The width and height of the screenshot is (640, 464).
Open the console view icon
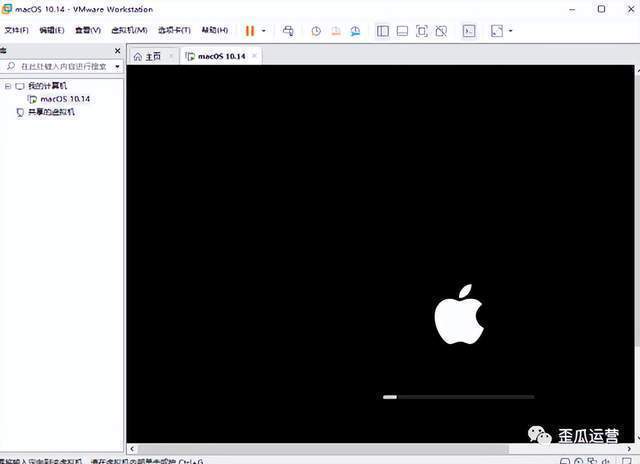pyautogui.click(x=469, y=31)
